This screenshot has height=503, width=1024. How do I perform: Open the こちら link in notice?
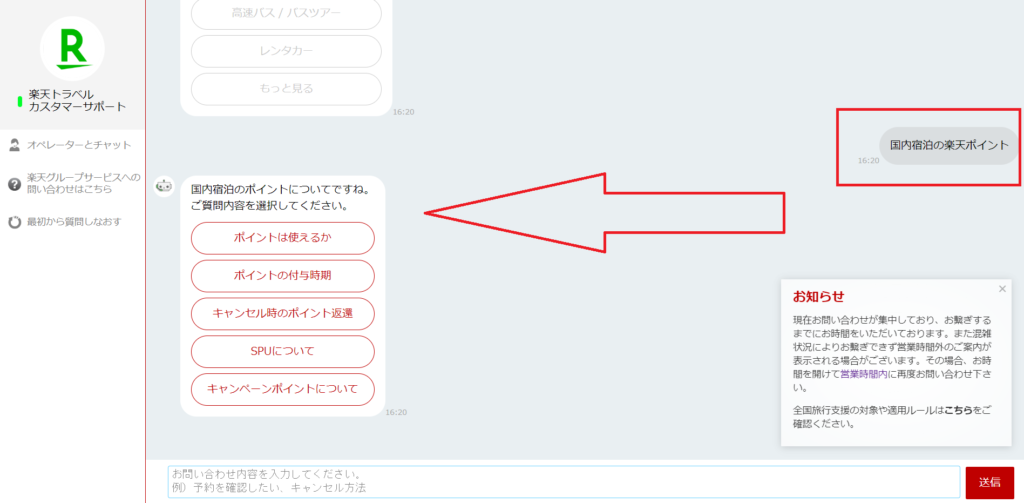958,411
